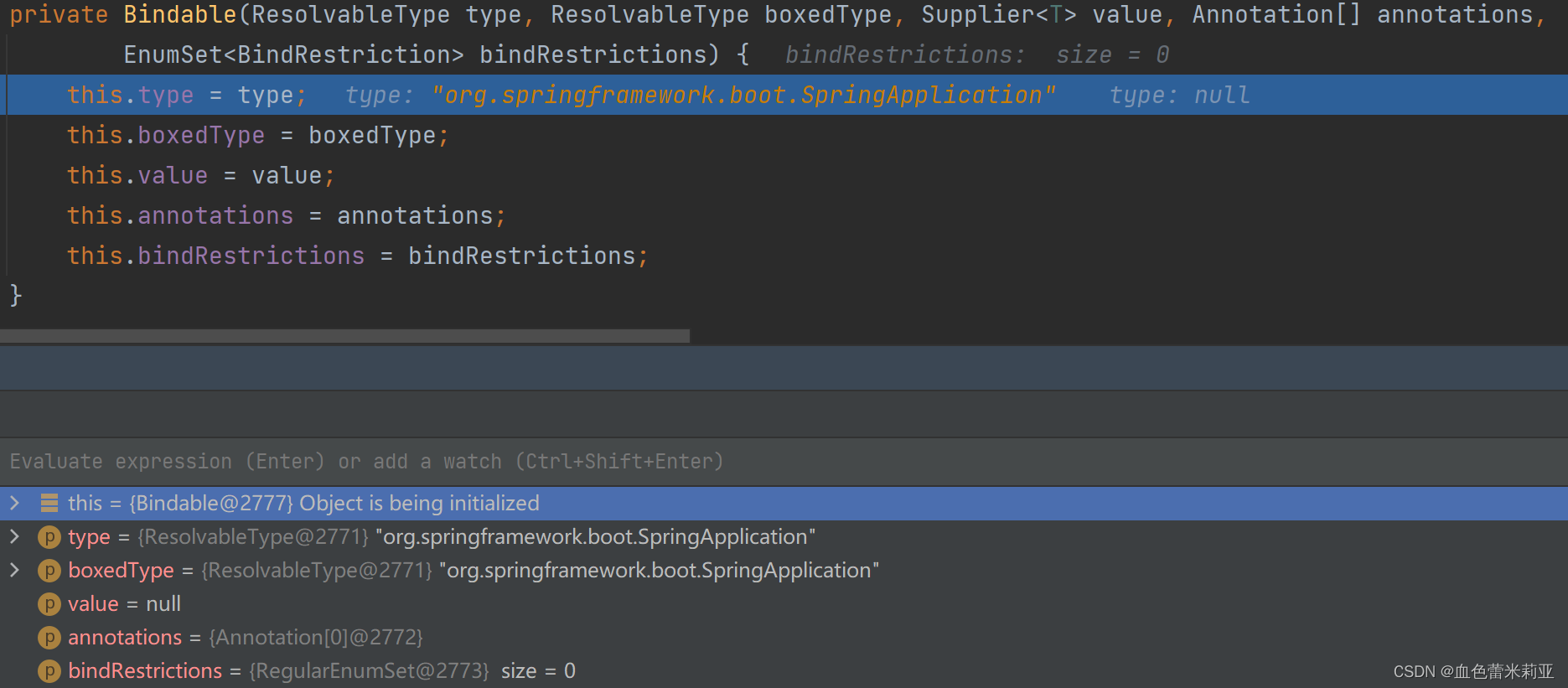The width and height of the screenshot is (1568, 688).
Task: Click the parameter icon next to type
Action: click(x=49, y=537)
